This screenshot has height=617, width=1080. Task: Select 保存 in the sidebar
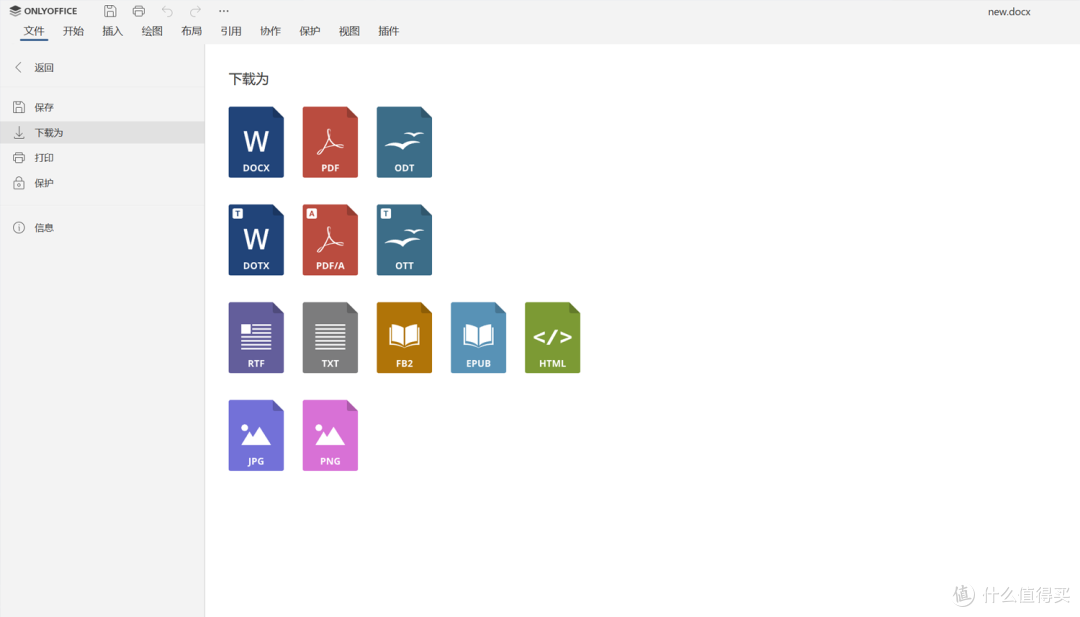point(102,107)
